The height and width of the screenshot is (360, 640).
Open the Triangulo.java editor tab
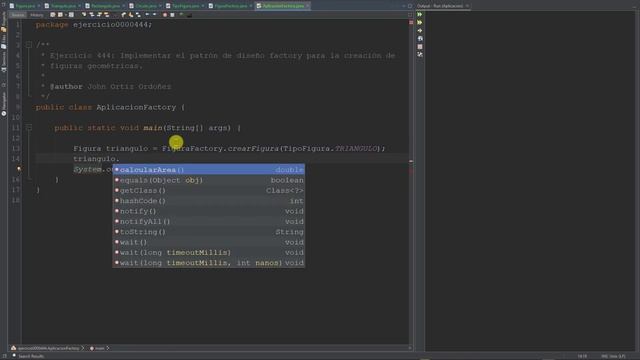point(63,6)
